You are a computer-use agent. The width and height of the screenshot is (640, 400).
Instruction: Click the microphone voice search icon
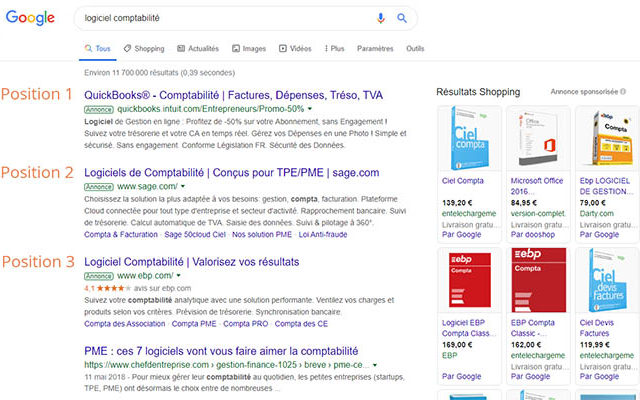point(380,18)
